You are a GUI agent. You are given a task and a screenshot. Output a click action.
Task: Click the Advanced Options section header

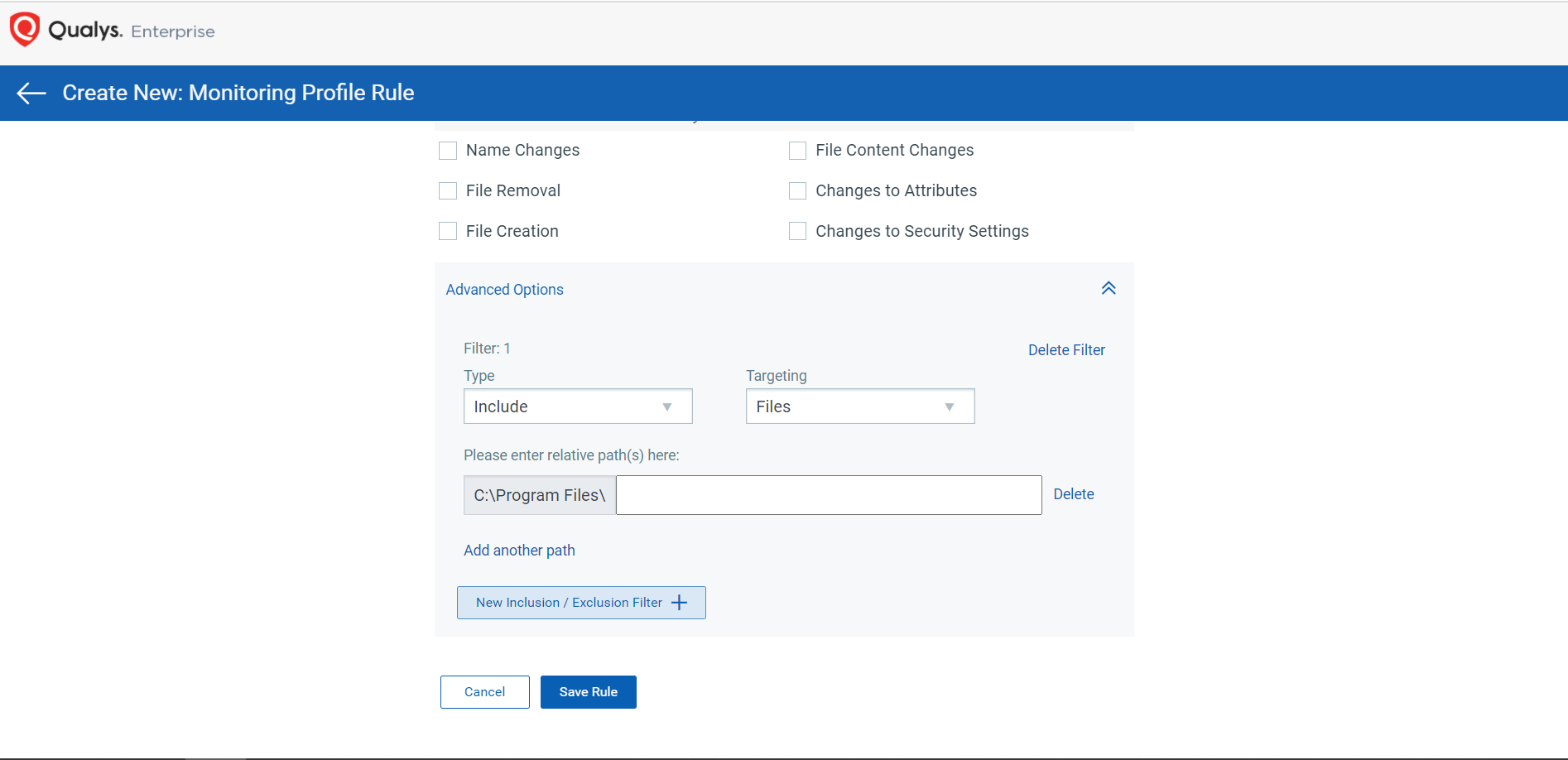click(x=504, y=290)
